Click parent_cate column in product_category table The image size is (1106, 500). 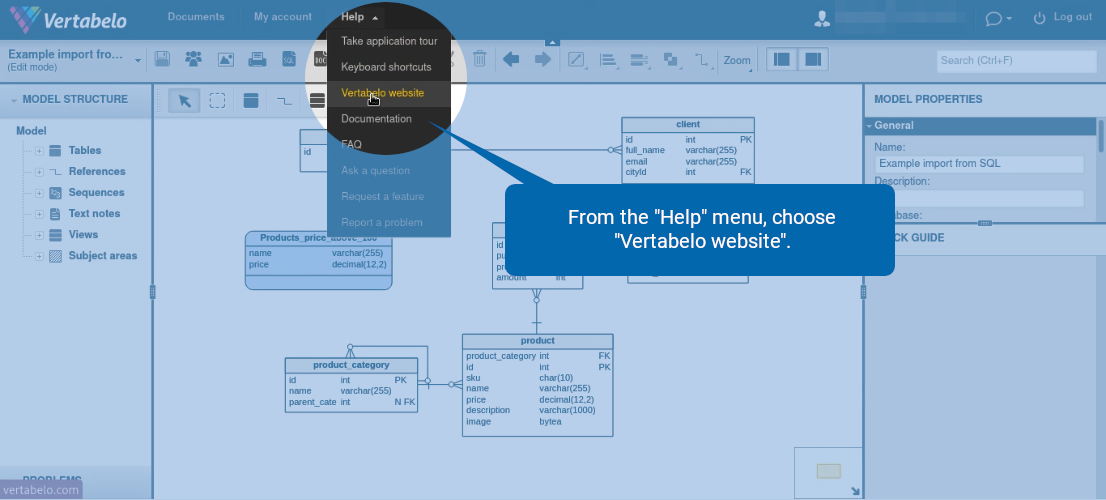[x=351, y=403]
